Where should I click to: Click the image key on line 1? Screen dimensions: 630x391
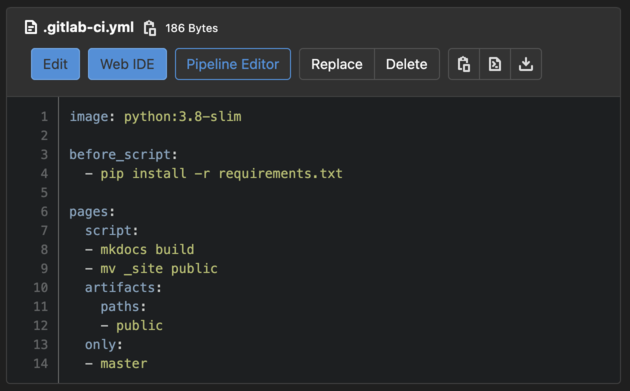pos(88,117)
